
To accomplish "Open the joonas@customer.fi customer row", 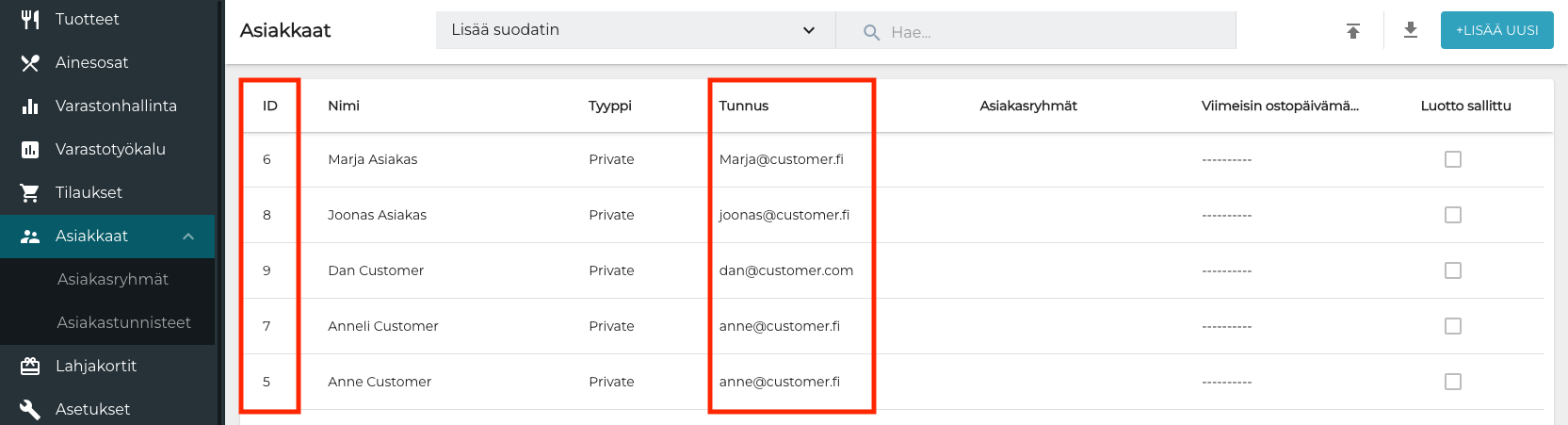I will click(784, 215).
